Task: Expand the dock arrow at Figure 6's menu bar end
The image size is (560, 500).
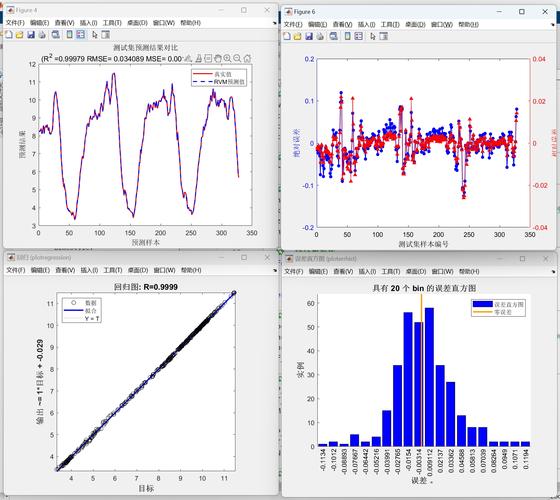Action: coord(553,25)
